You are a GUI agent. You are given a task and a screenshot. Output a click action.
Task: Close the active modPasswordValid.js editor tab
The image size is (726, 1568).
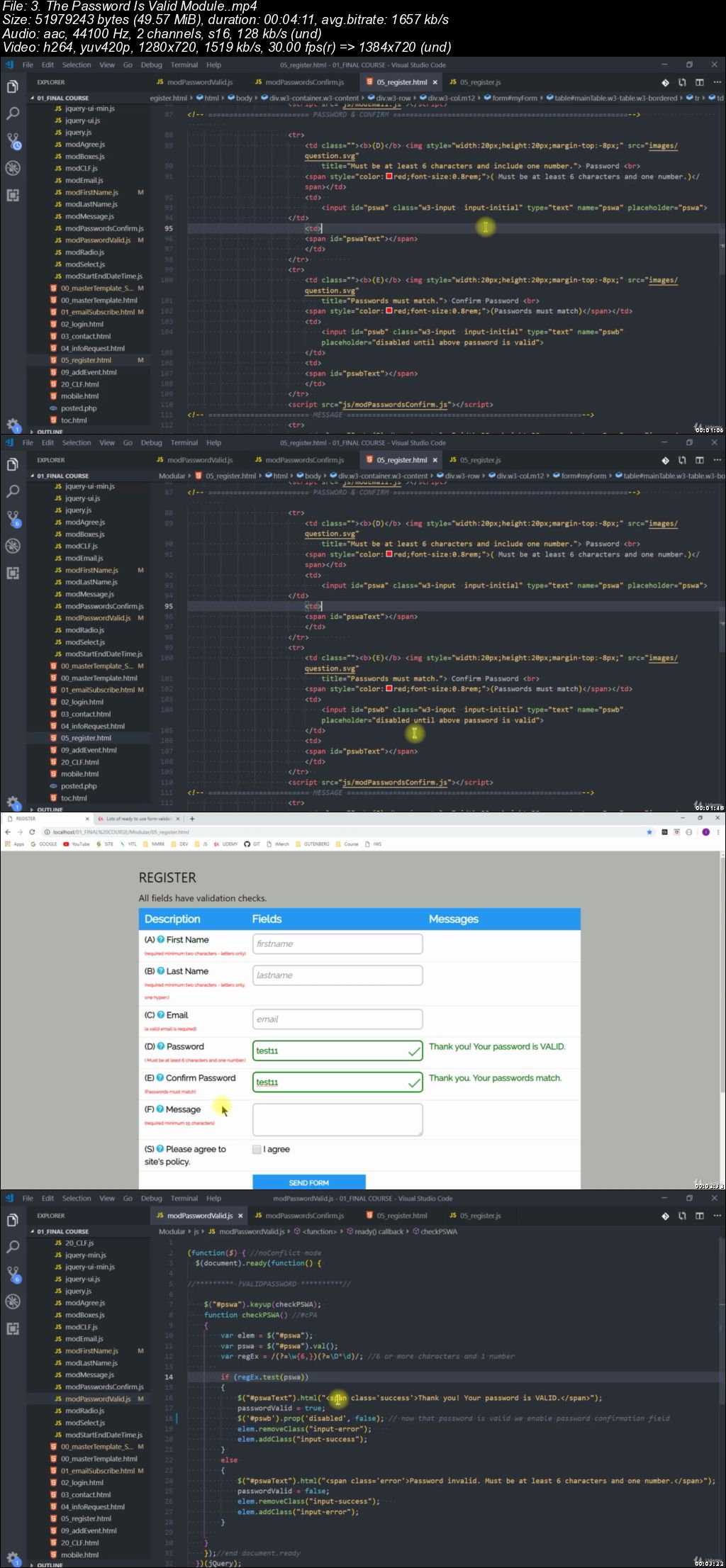240,1216
